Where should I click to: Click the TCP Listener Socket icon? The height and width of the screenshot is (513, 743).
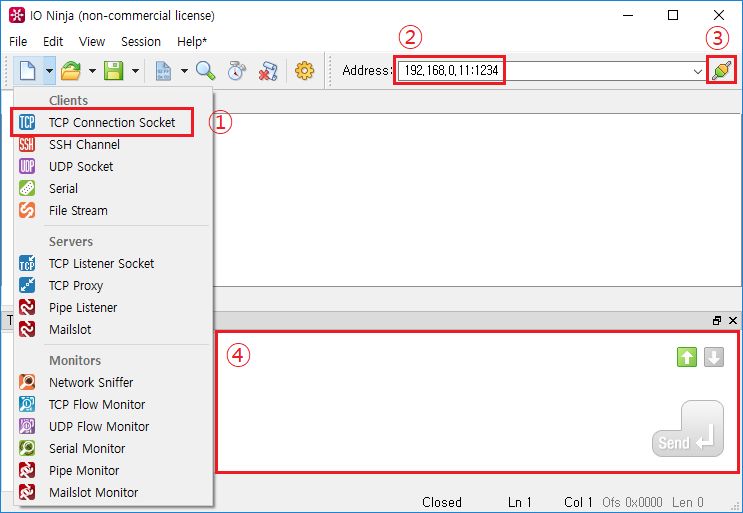point(27,263)
